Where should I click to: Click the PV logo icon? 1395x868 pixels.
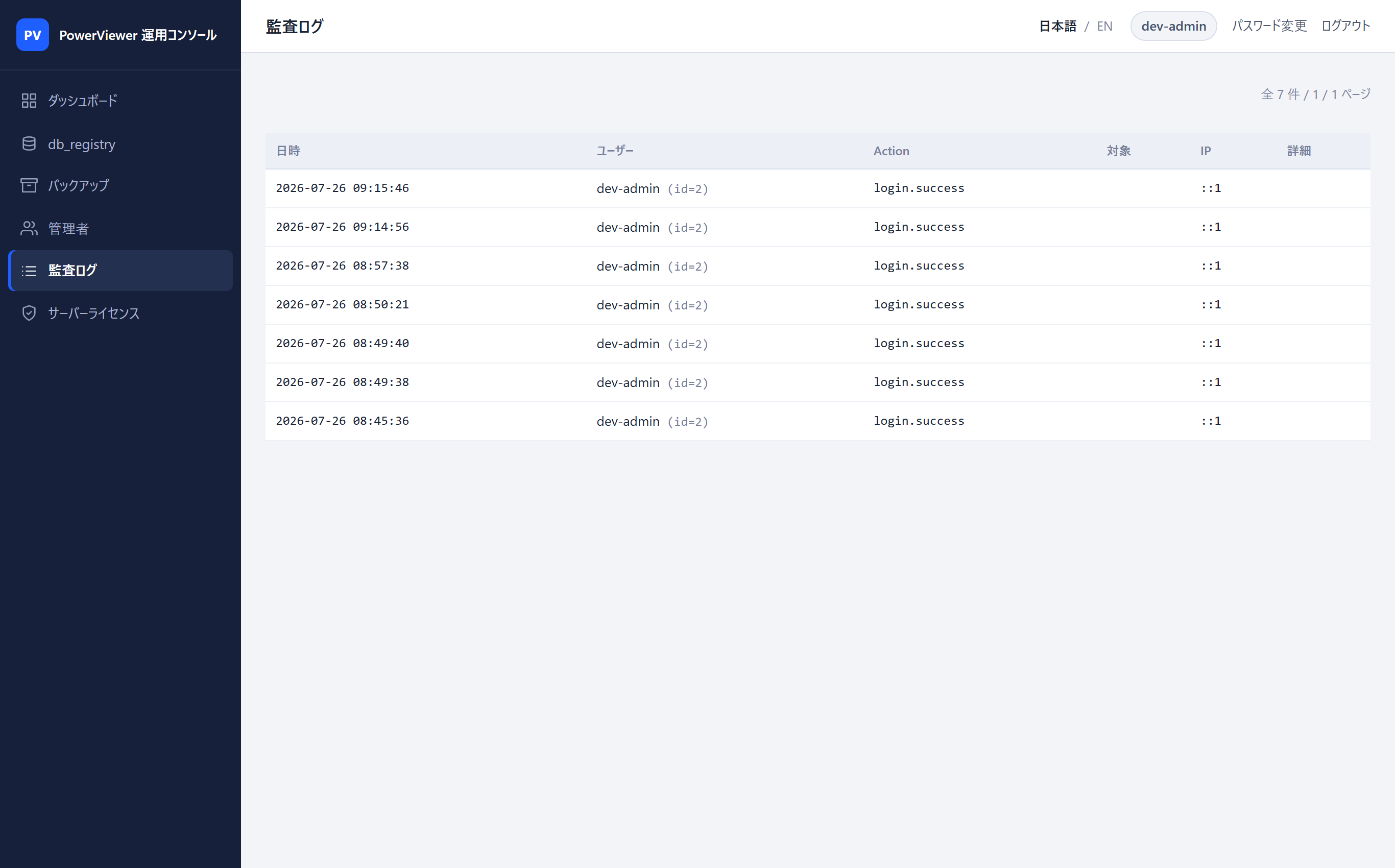(32, 34)
